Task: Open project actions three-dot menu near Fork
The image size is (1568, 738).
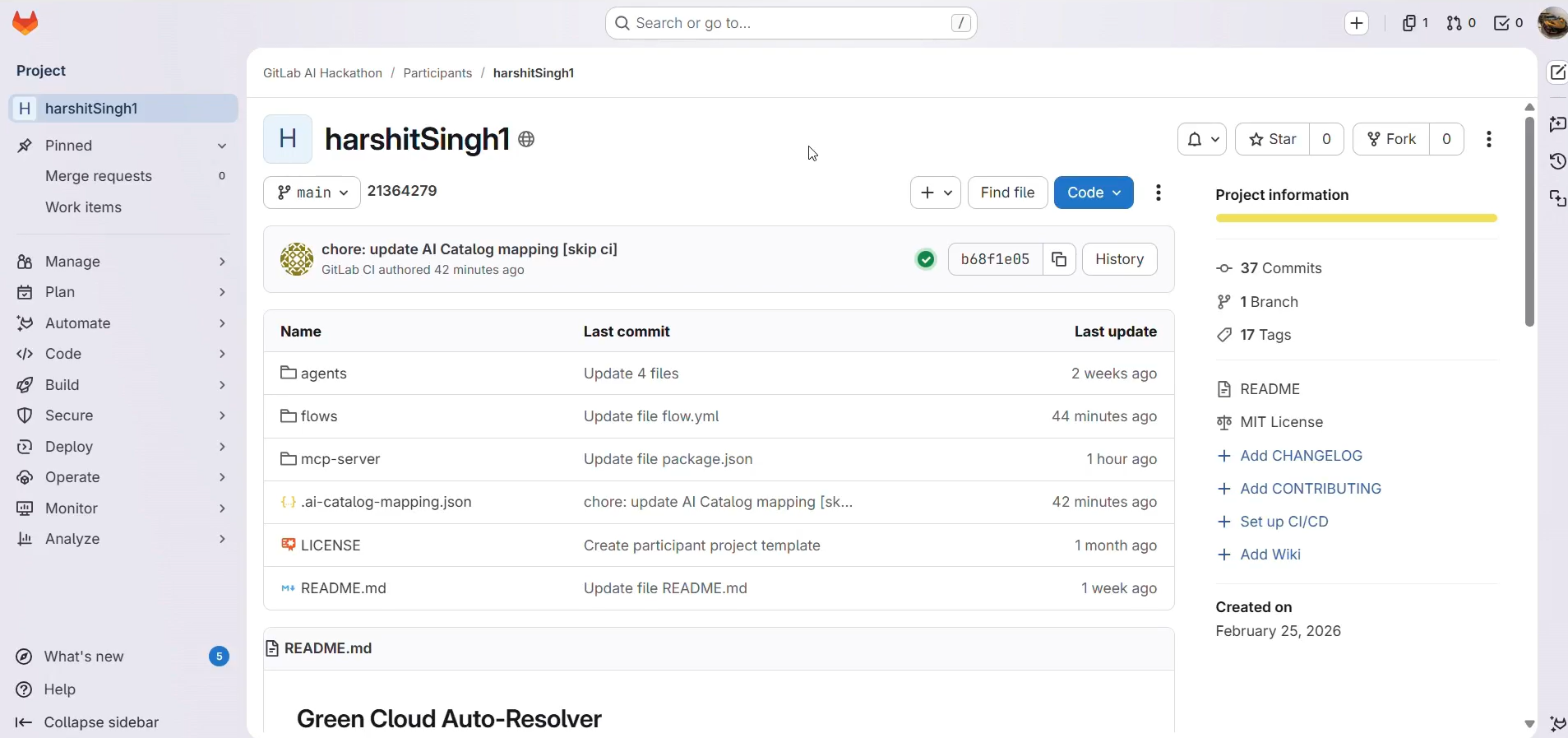Action: [x=1489, y=139]
